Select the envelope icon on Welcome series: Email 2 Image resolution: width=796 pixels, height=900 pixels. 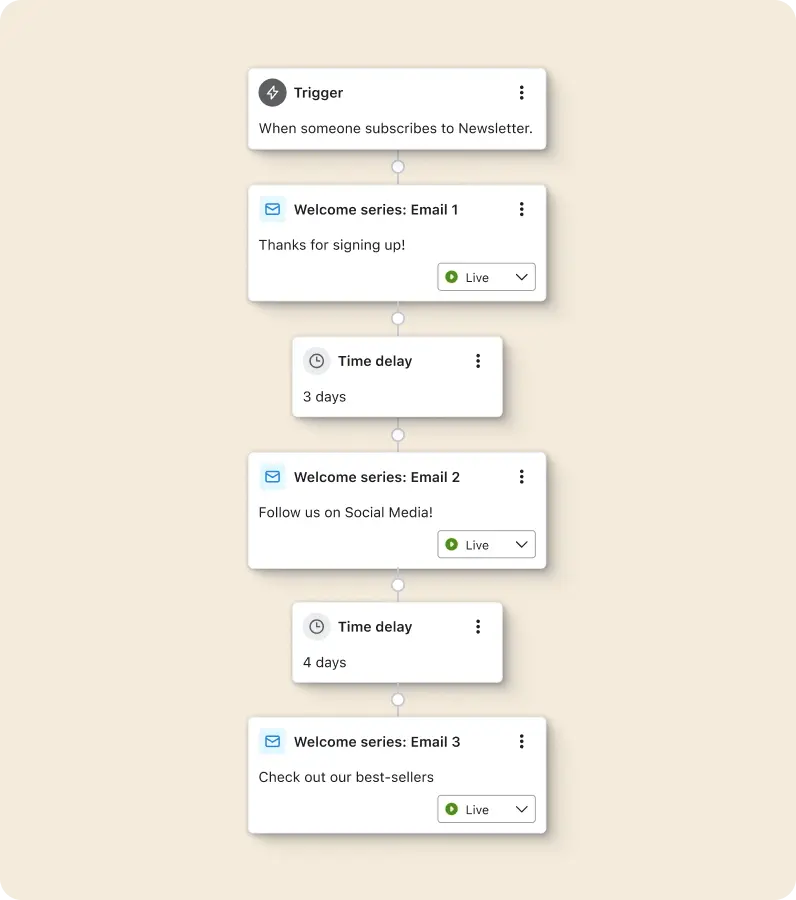coord(272,477)
